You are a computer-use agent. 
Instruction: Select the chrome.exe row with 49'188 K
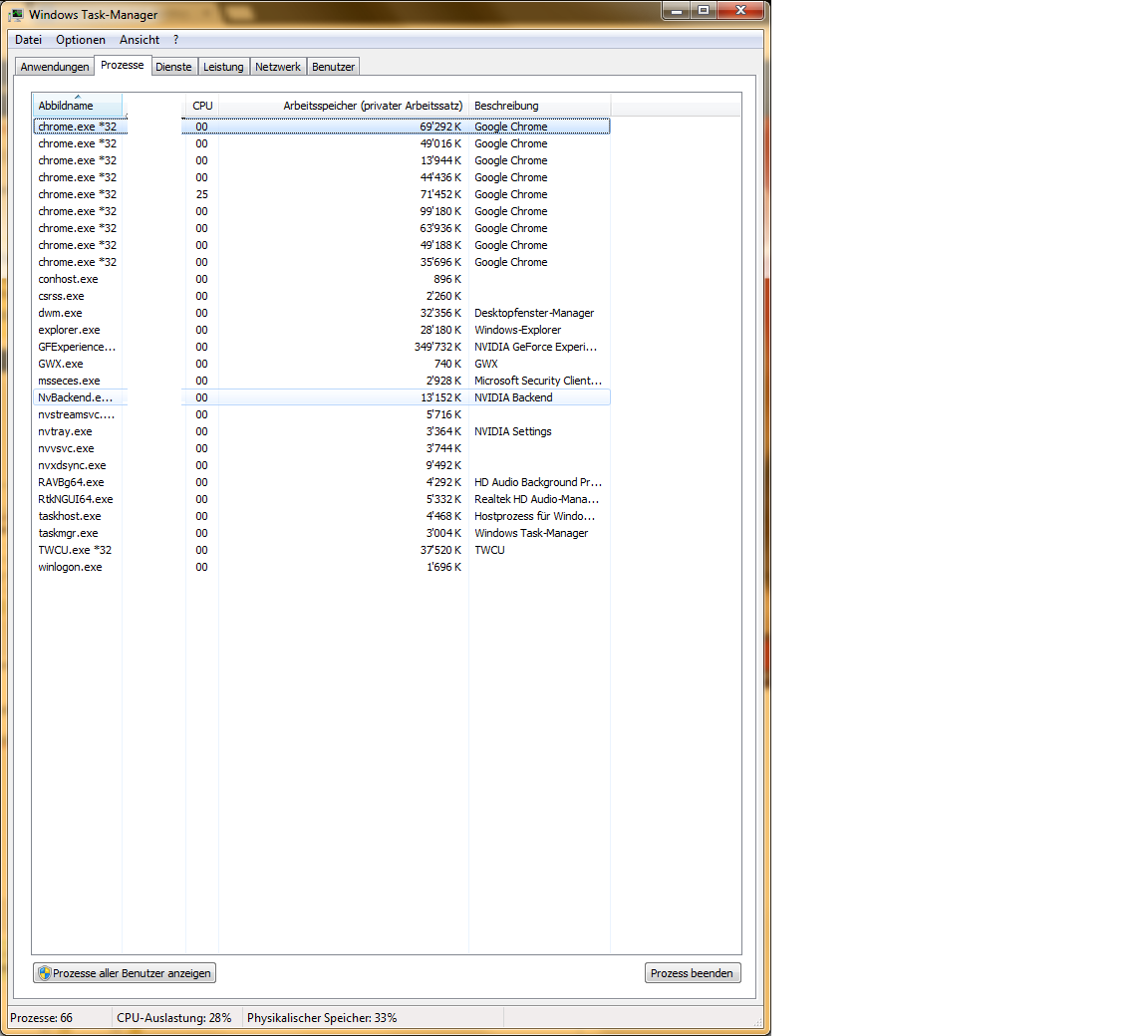tap(322, 245)
